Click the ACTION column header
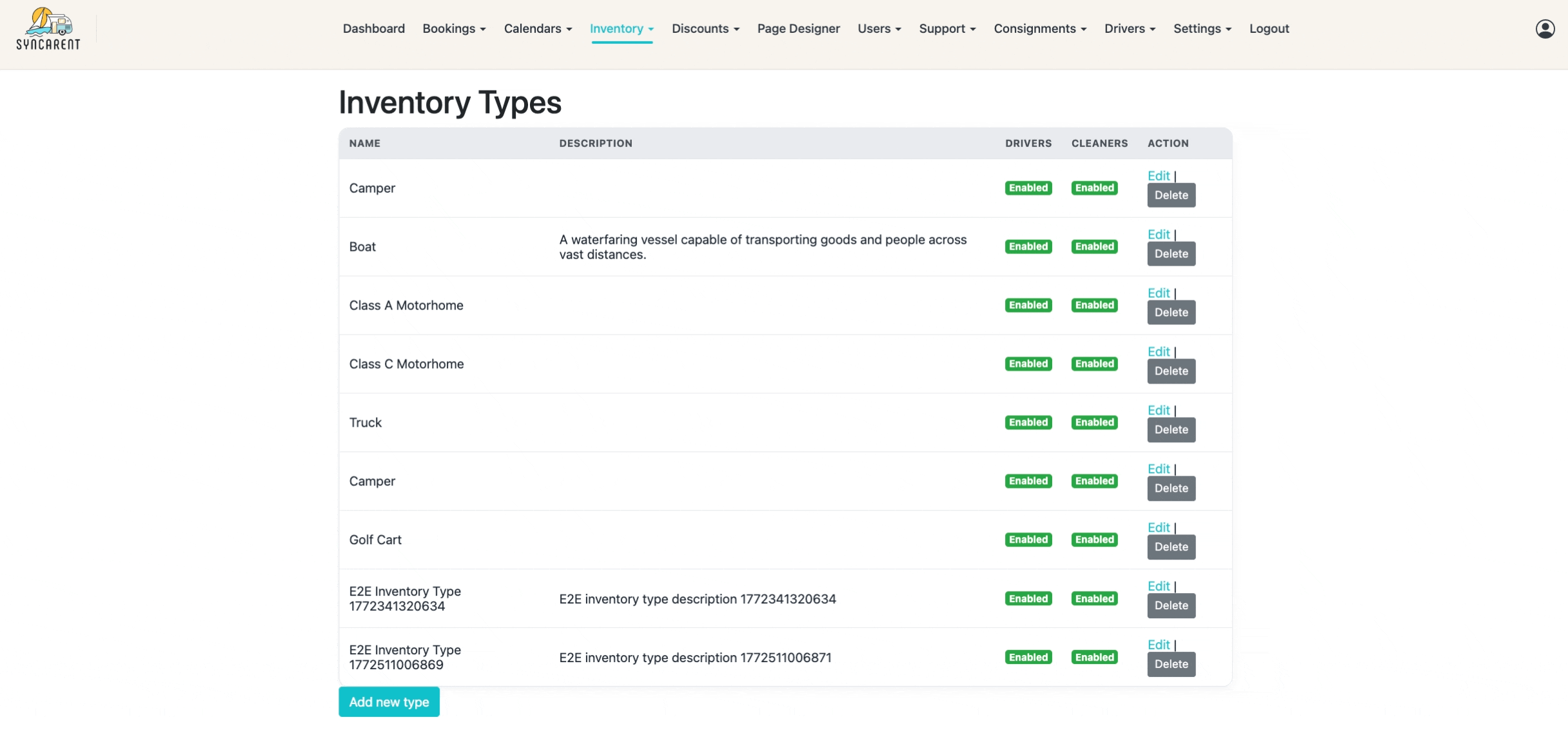This screenshot has height=733, width=1568. [x=1168, y=143]
